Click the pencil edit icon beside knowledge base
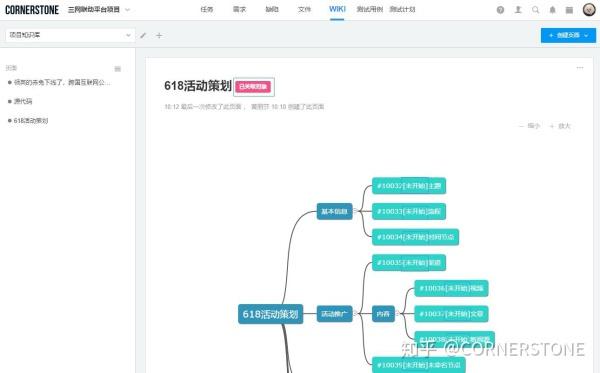Screen dimensions: 600x373 (143, 36)
